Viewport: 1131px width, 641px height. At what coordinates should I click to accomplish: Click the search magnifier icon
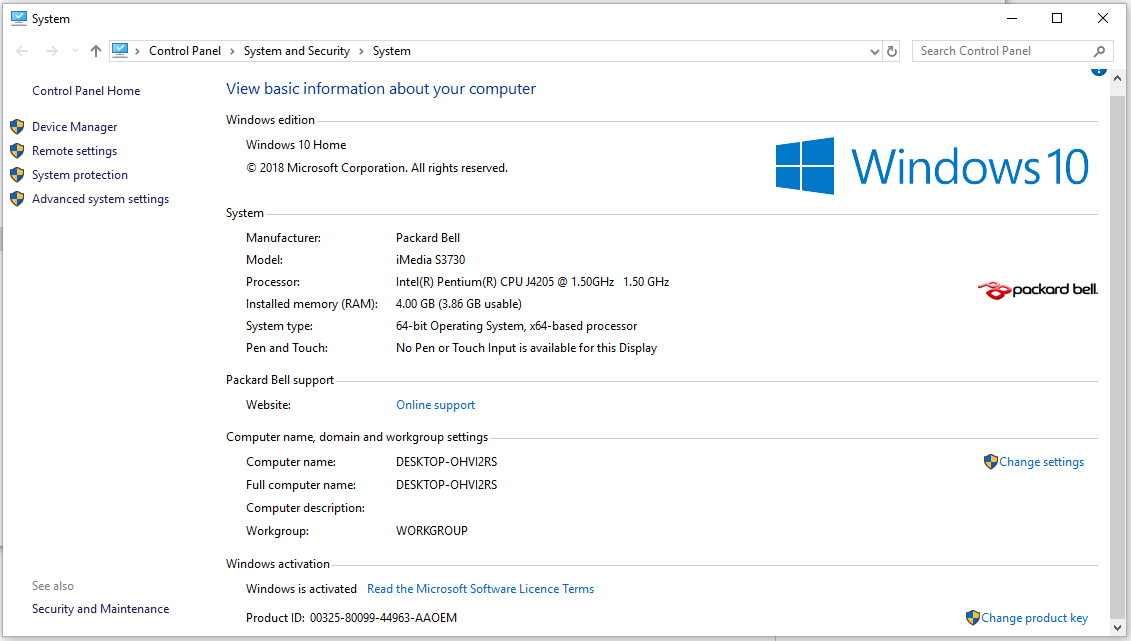(1099, 51)
